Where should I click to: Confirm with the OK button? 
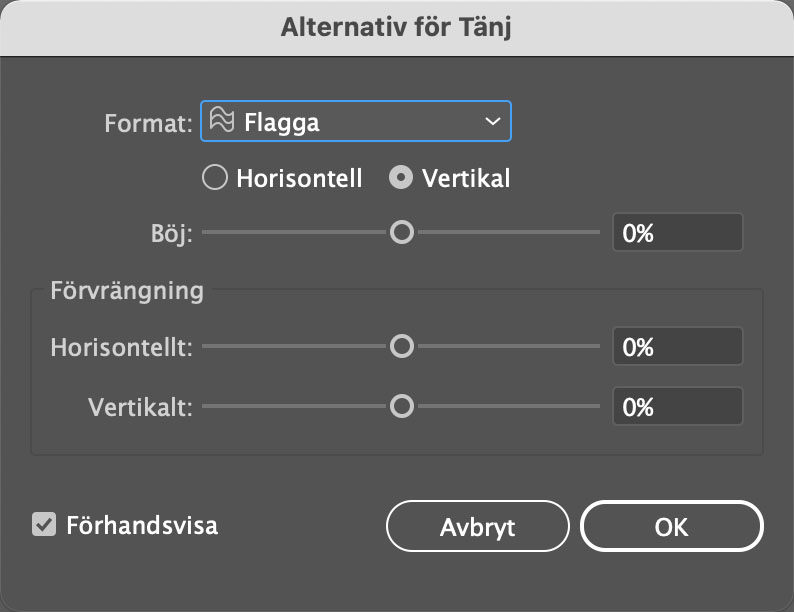point(671,526)
